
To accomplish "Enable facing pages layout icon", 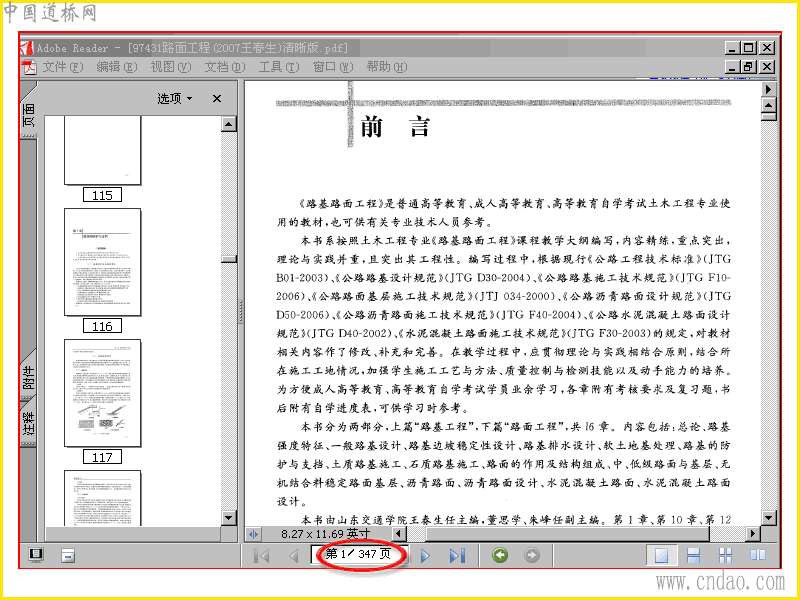I will point(758,555).
